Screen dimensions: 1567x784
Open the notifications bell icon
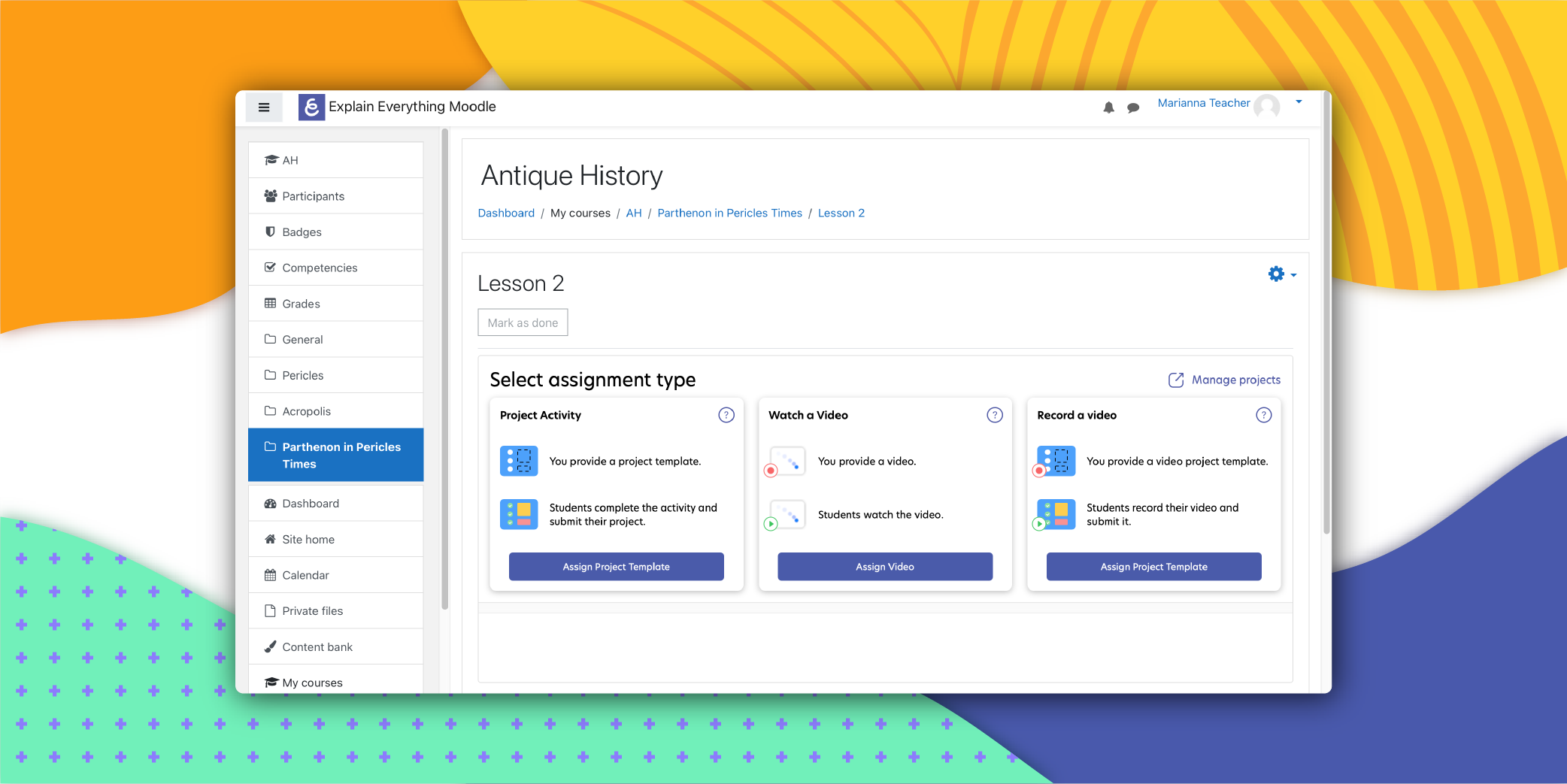click(x=1108, y=107)
